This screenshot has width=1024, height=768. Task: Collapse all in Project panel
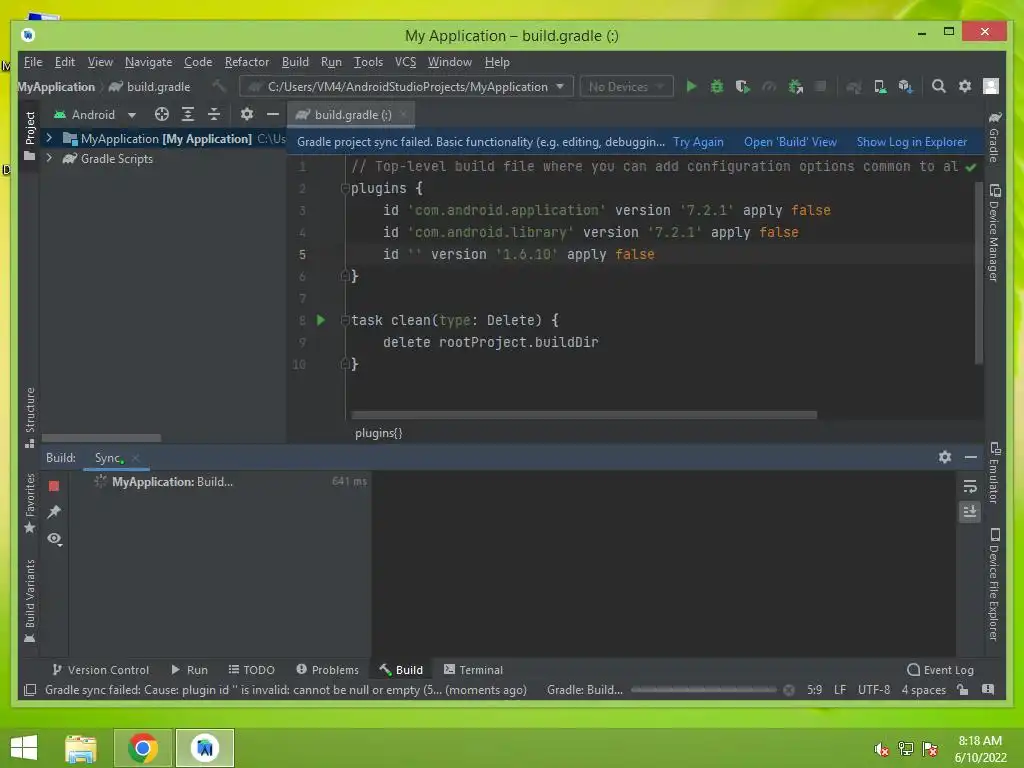[214, 114]
